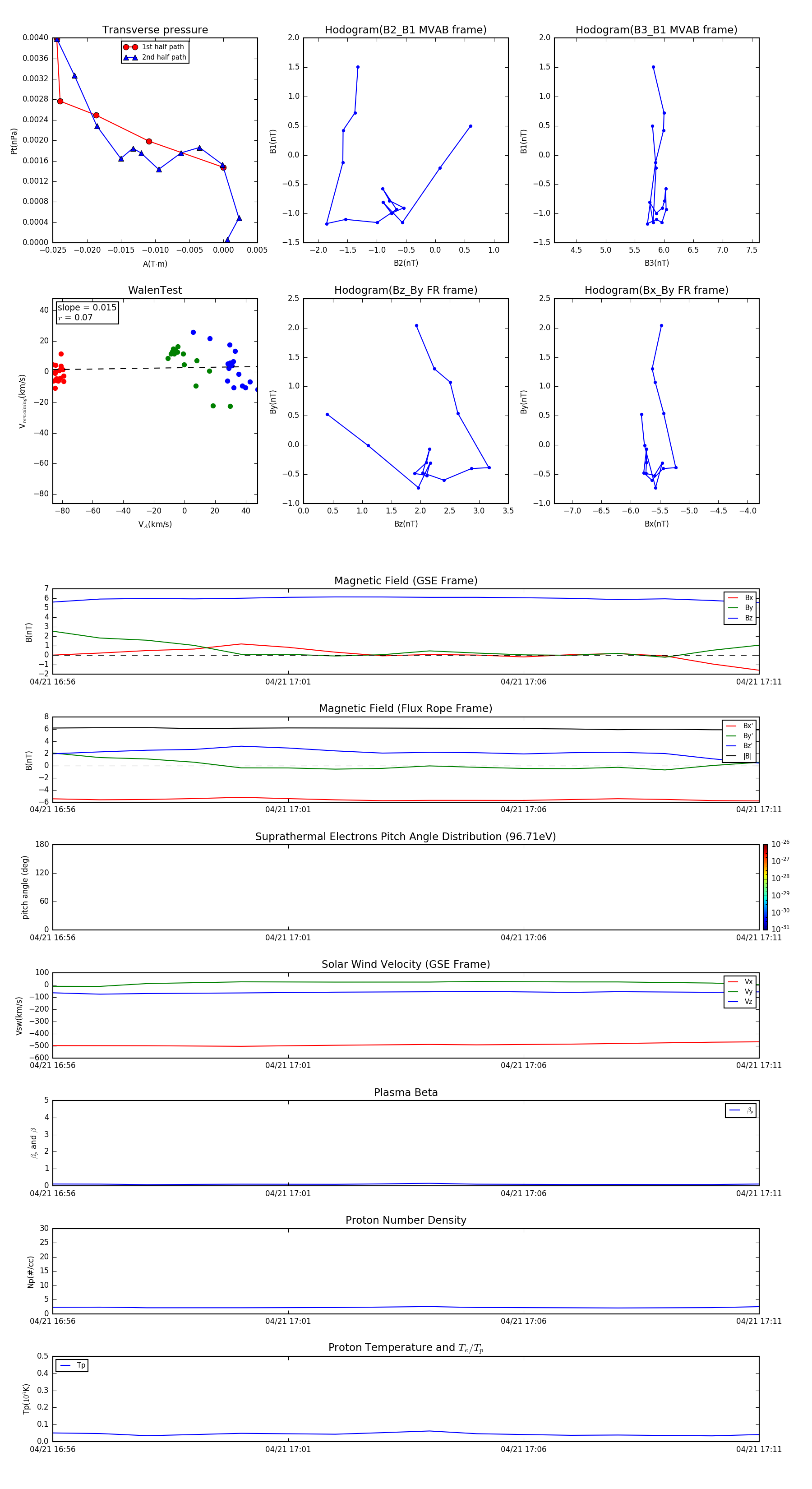Click the "Pt(nPa)" y-axis label
The image size is (812, 1489).
pos(14,140)
